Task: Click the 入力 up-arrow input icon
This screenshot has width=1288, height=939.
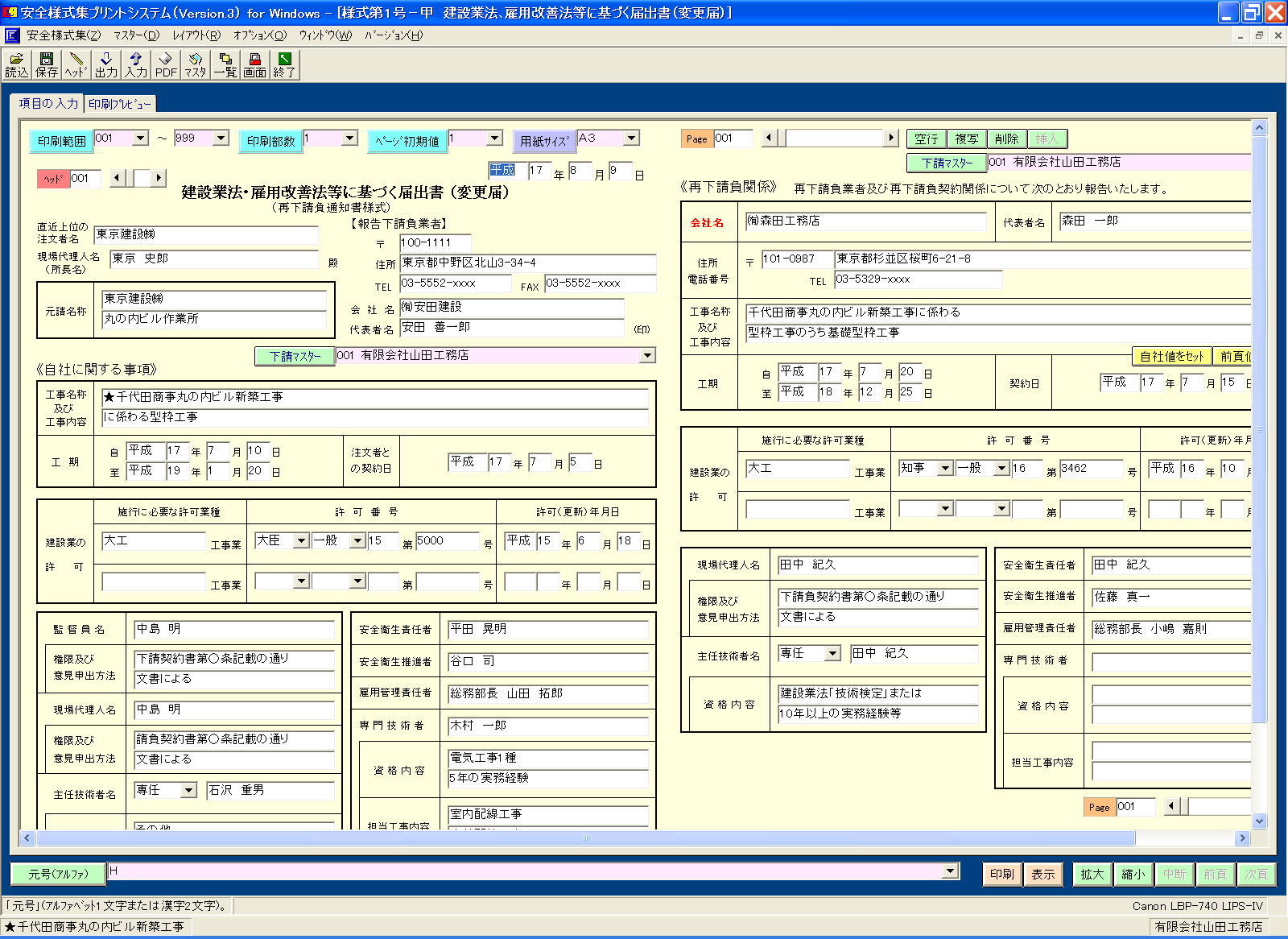Action: click(135, 63)
